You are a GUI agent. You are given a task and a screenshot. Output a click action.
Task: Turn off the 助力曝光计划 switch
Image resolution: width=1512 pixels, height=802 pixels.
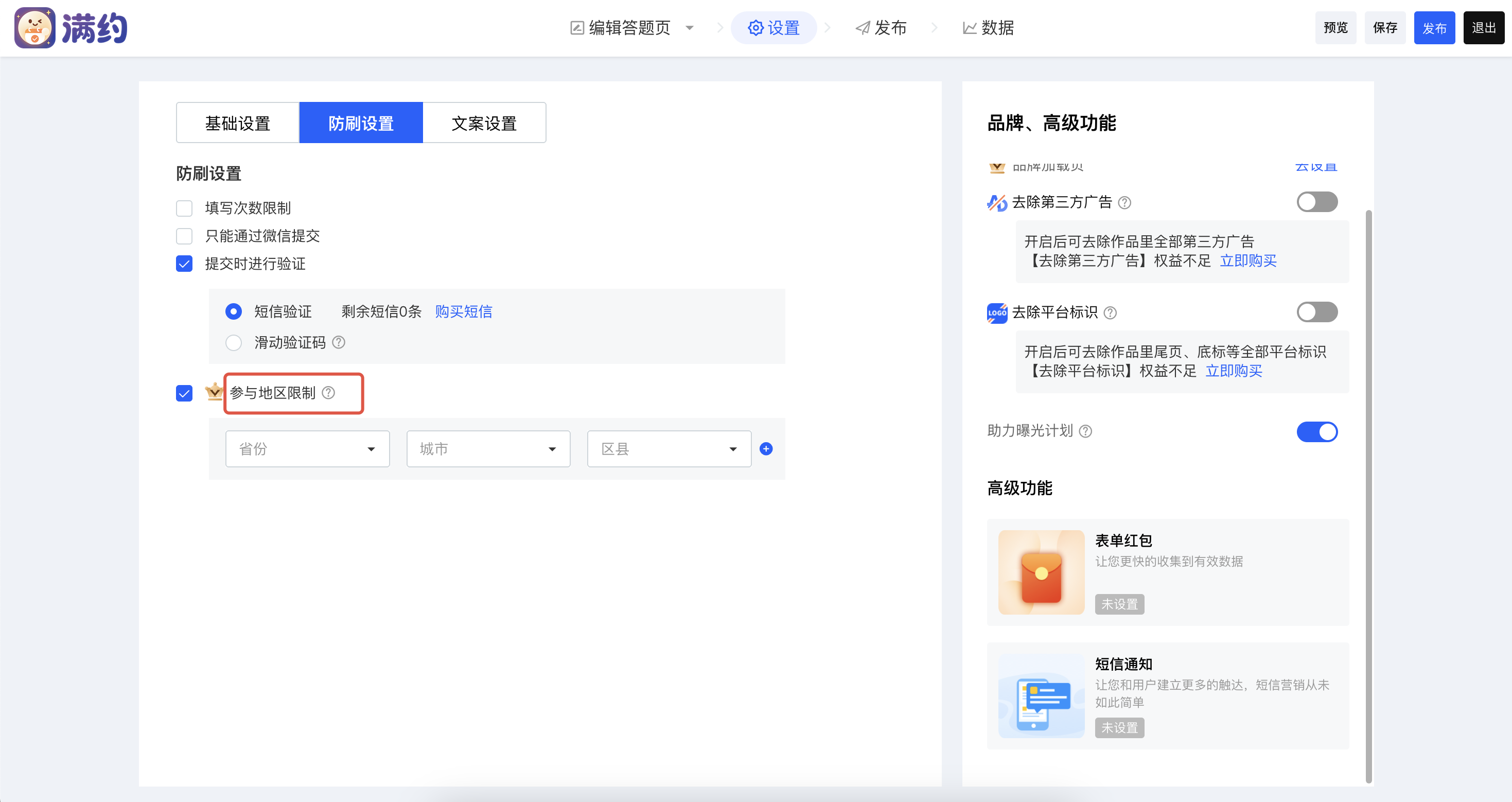pos(1316,431)
